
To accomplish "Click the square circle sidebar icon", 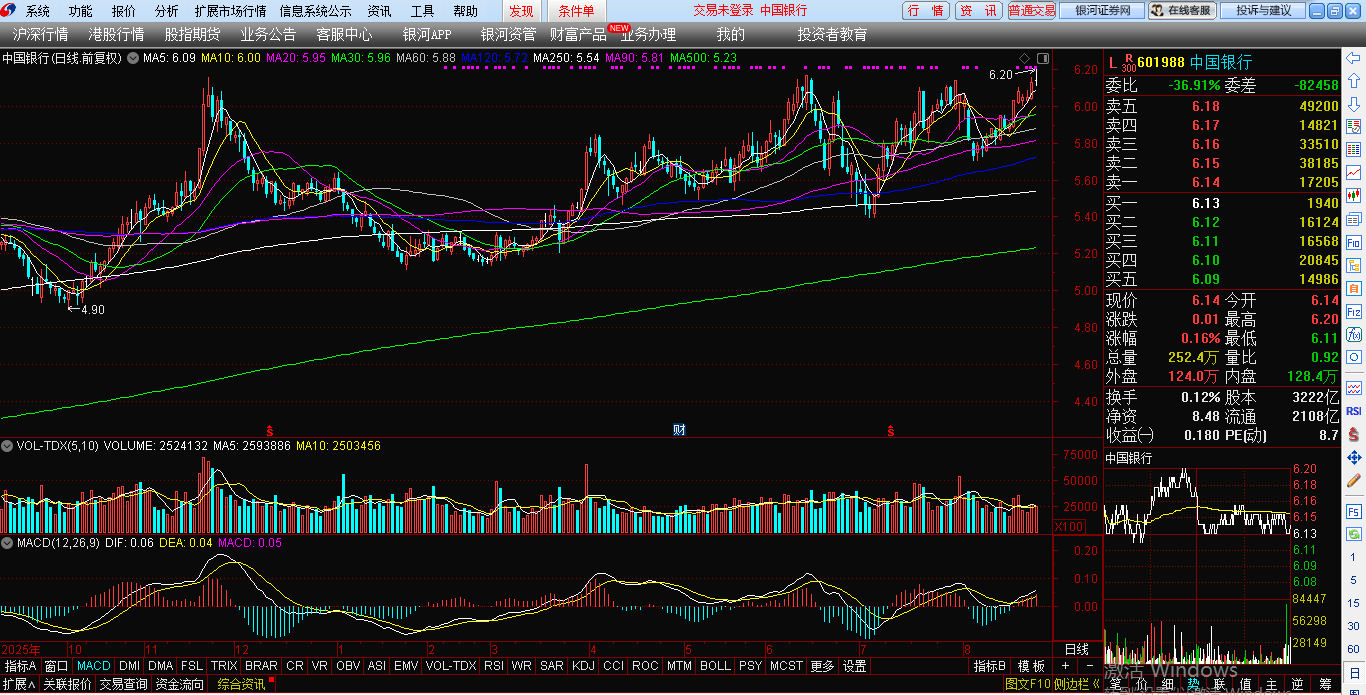I will 1354,357.
